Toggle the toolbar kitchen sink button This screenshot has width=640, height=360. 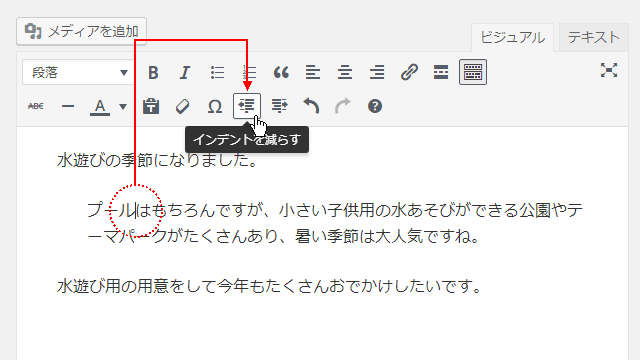pyautogui.click(x=473, y=72)
